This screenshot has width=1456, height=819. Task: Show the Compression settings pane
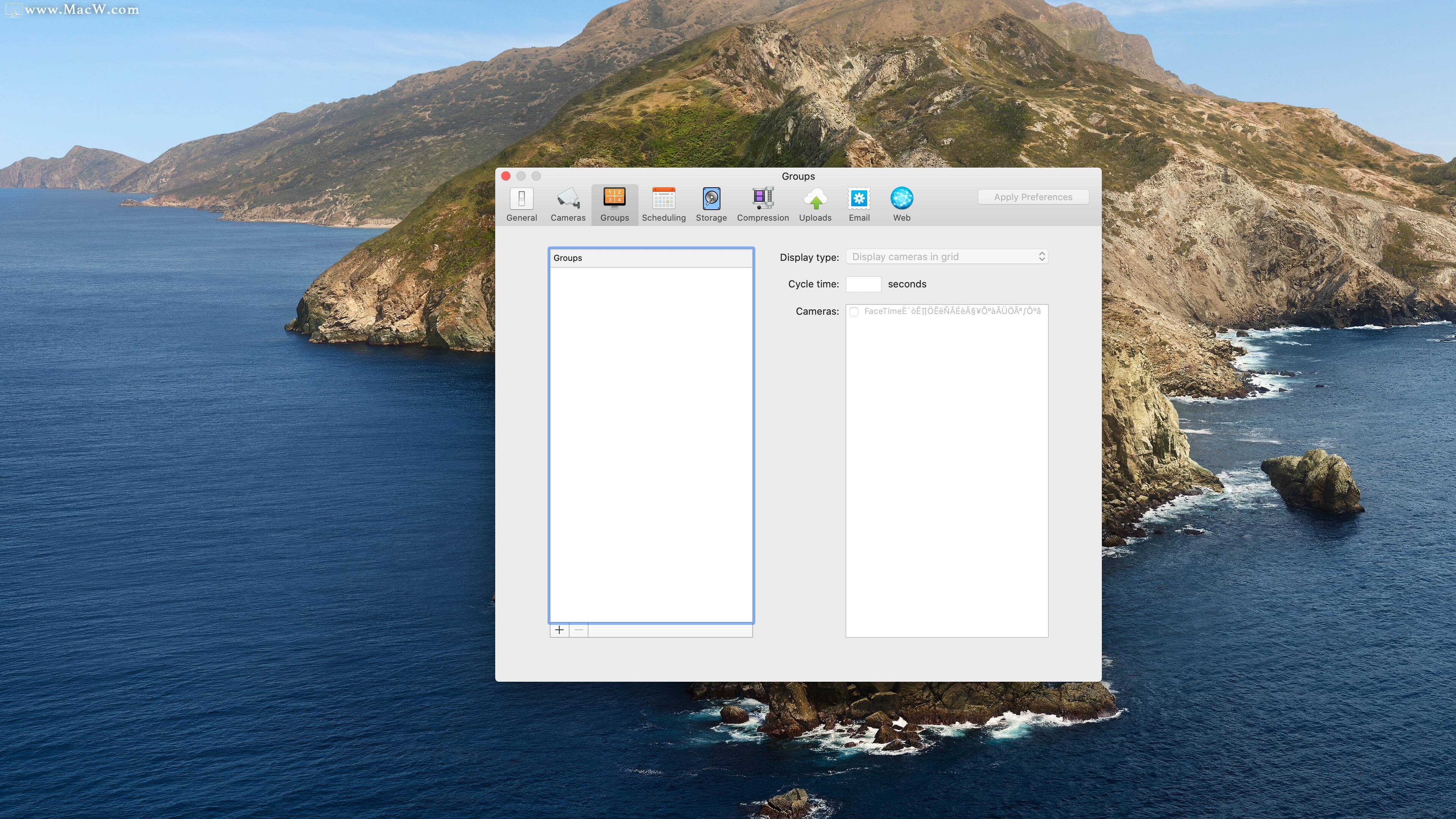763,204
